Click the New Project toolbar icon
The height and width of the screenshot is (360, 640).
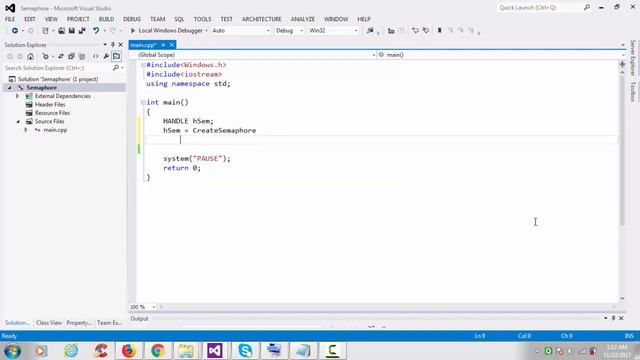(45, 31)
